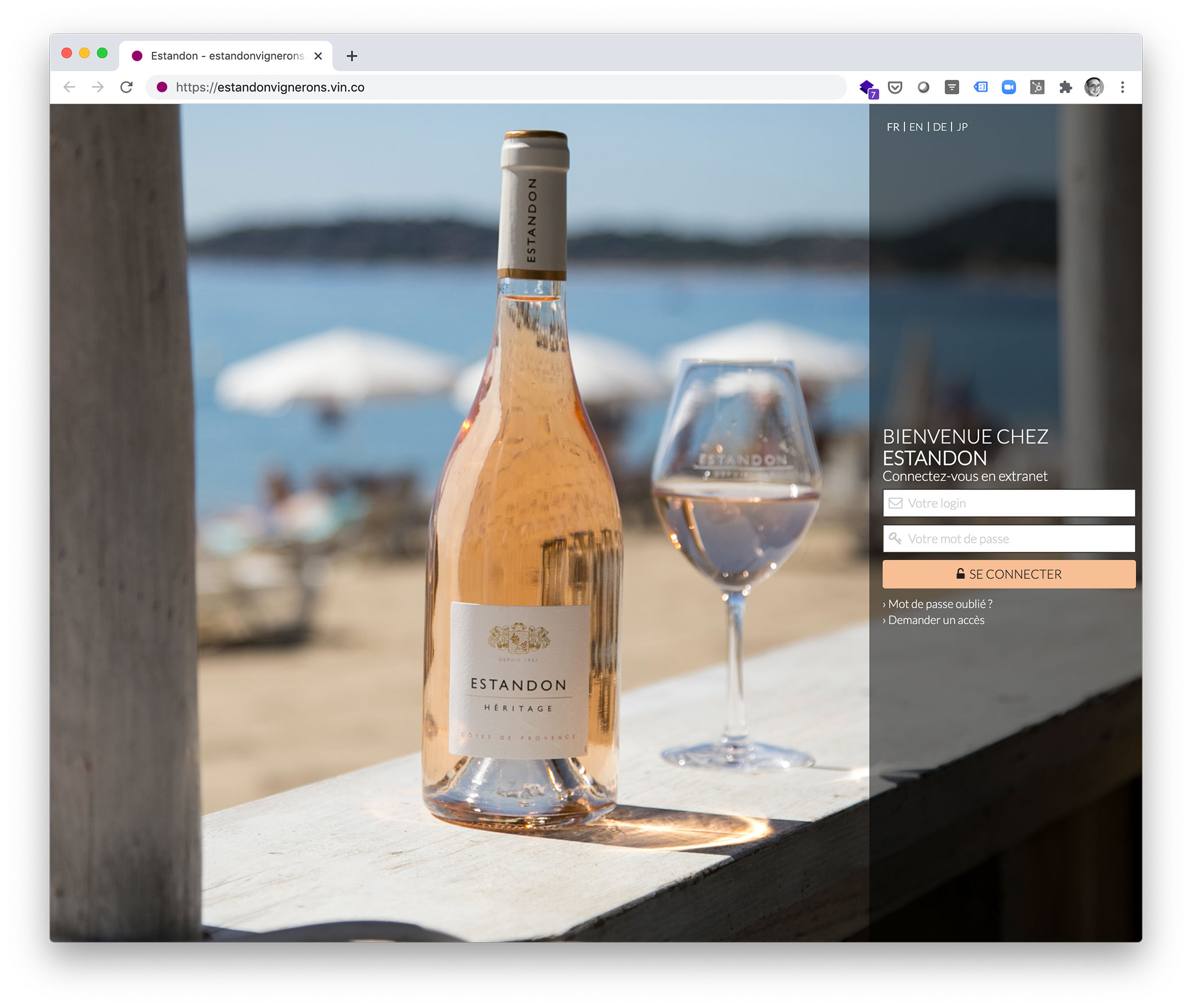Image resolution: width=1192 pixels, height=1008 pixels.
Task: Click the Votre login field
Action: [1009, 503]
